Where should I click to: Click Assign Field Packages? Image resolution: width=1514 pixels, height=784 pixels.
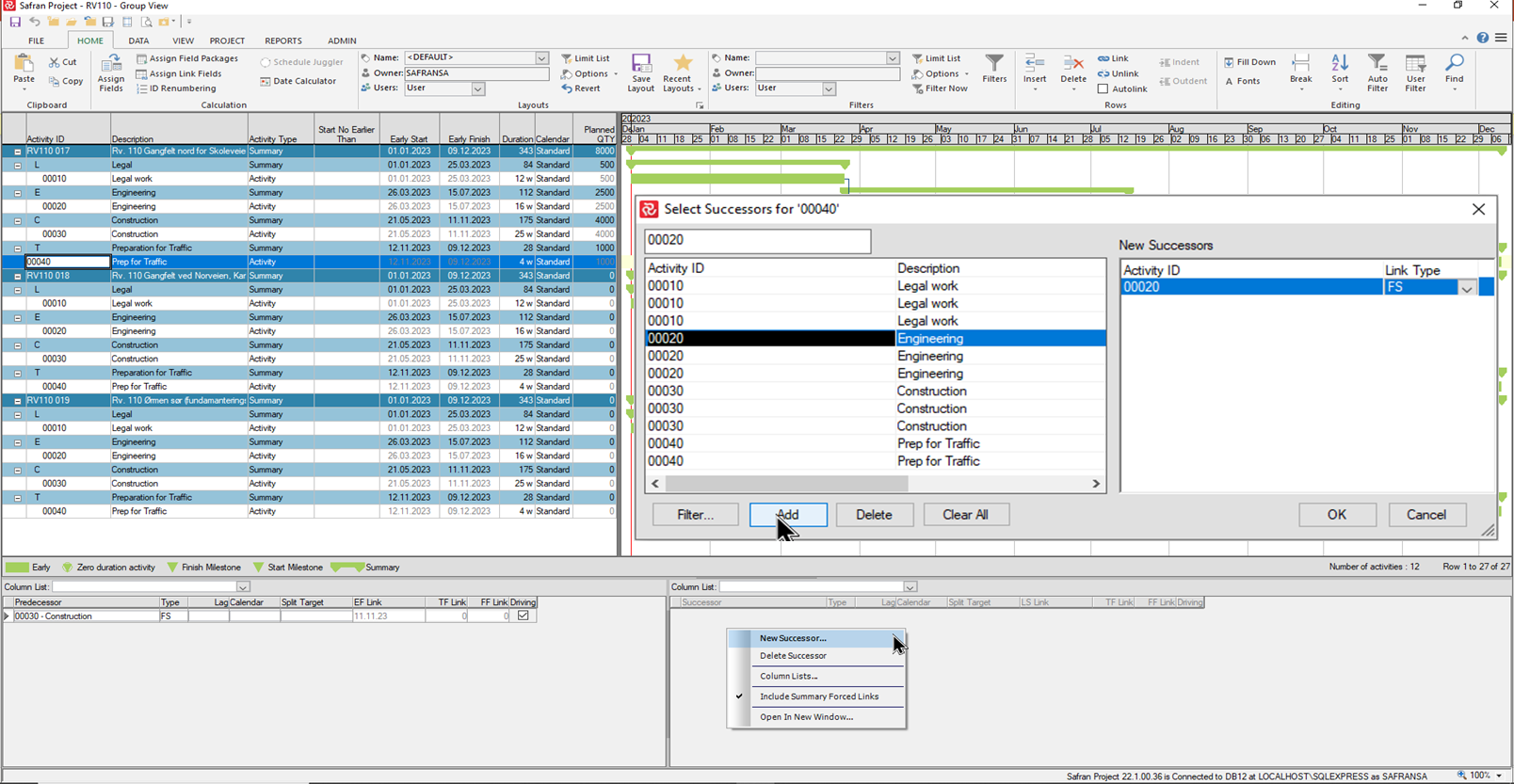click(x=187, y=58)
